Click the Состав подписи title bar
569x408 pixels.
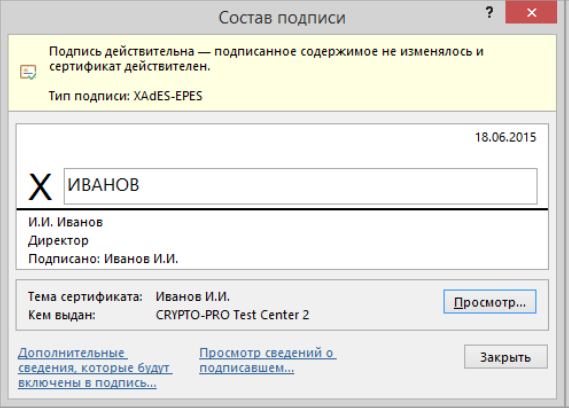[282, 17]
